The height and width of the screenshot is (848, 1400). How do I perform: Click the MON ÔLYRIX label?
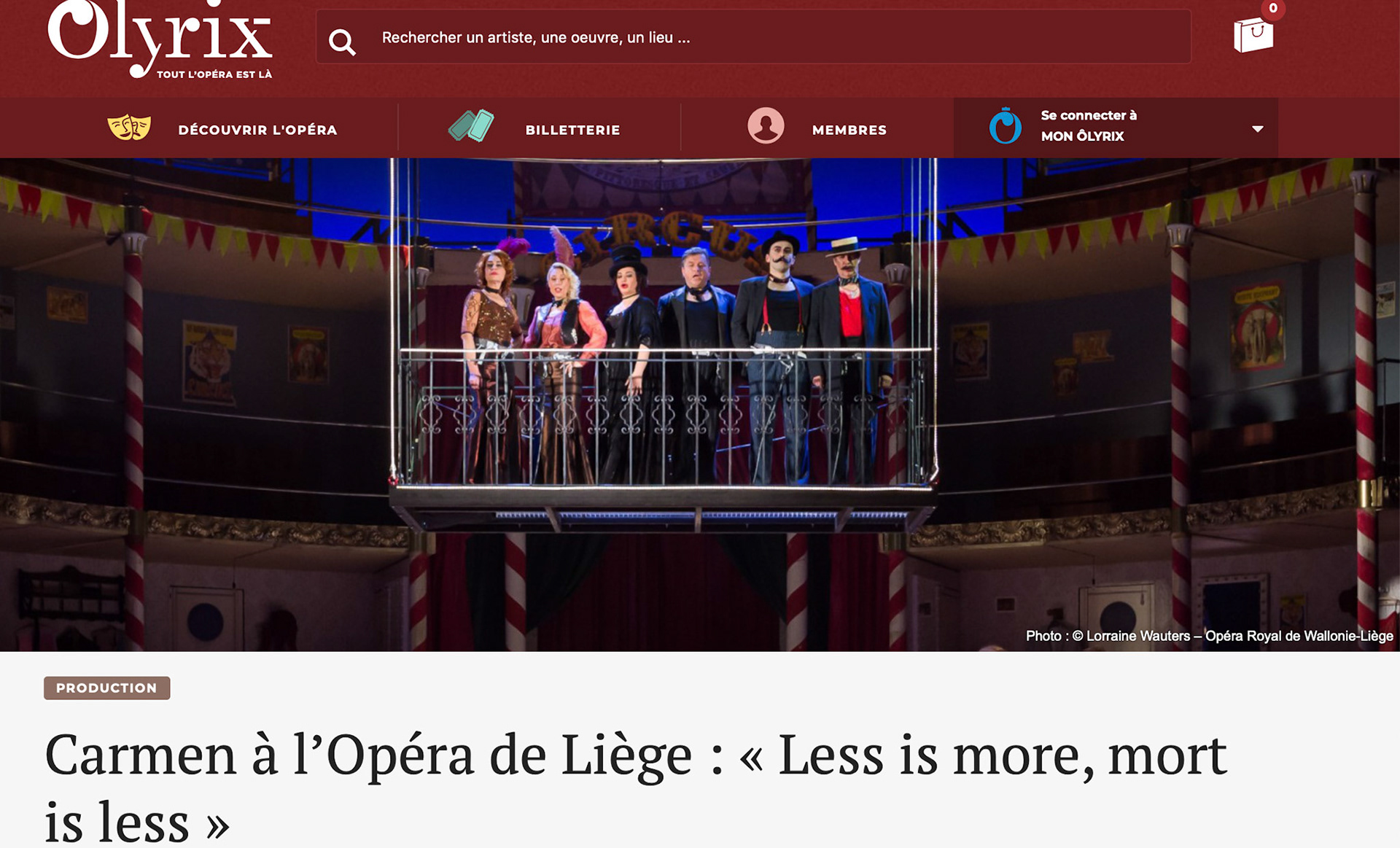(1082, 136)
